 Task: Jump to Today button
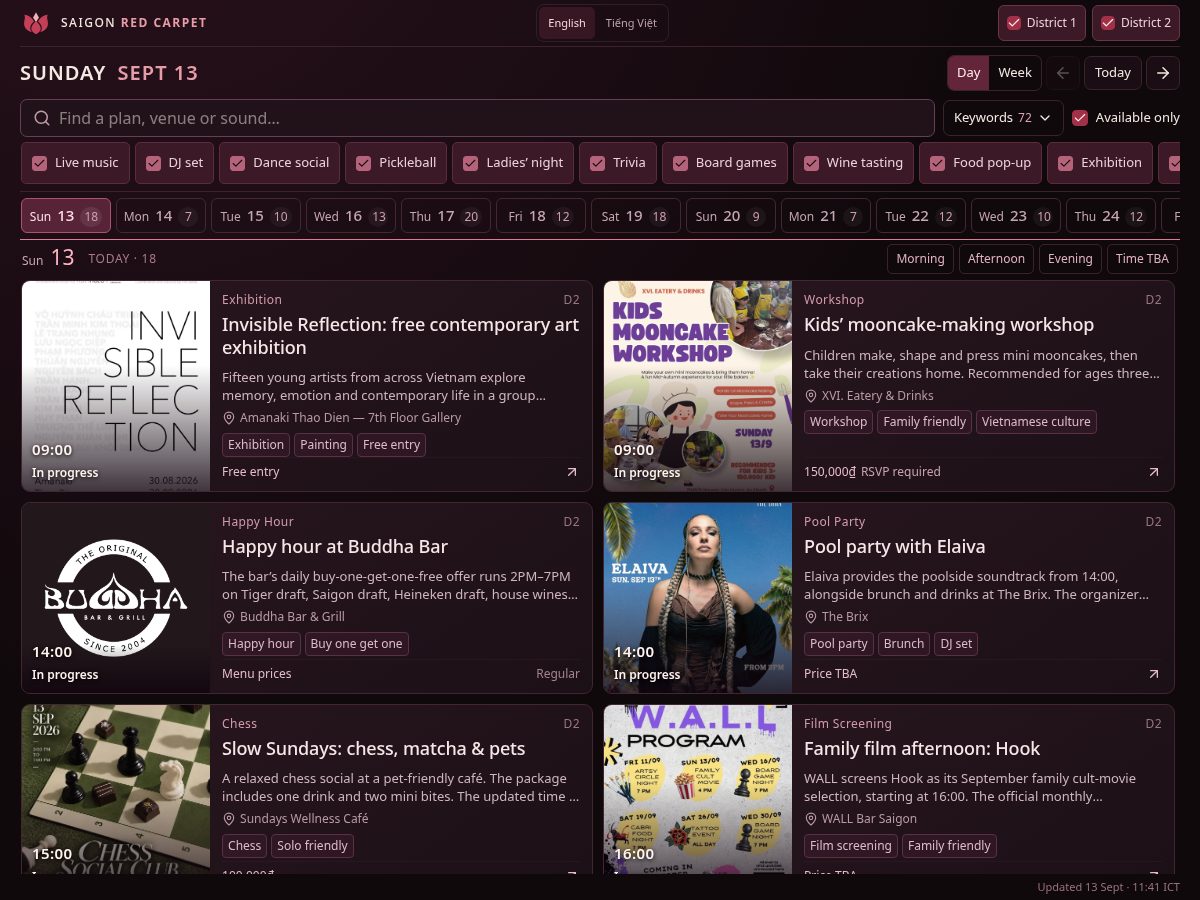coord(1113,73)
